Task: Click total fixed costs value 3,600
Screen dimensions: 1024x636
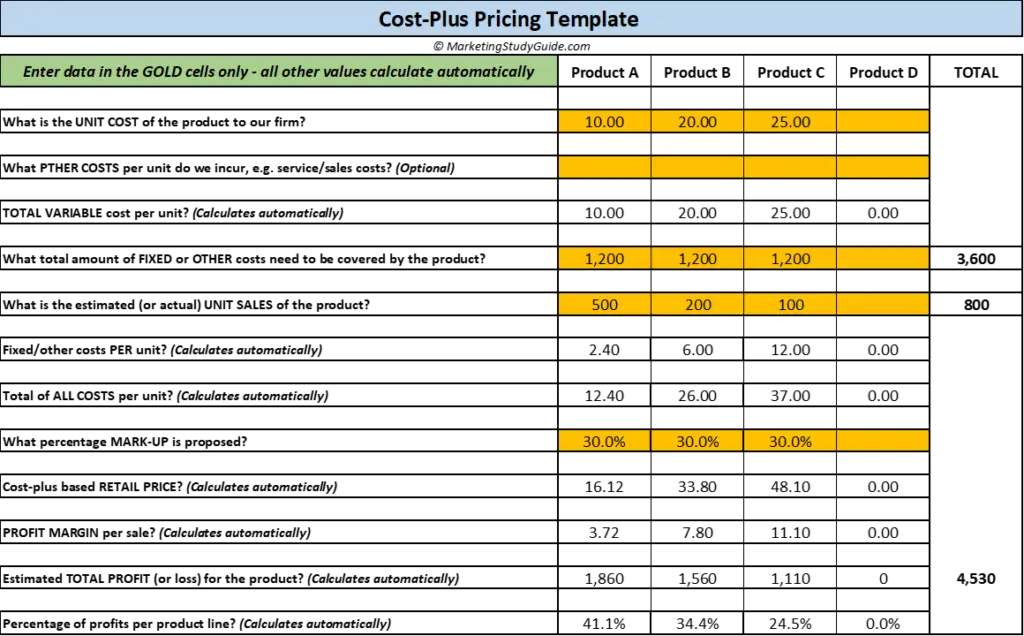Action: 976,259
